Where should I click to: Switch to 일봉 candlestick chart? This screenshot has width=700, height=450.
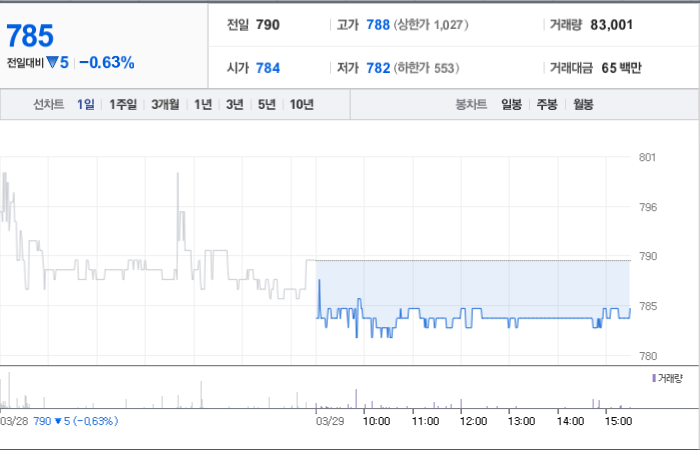[511, 104]
